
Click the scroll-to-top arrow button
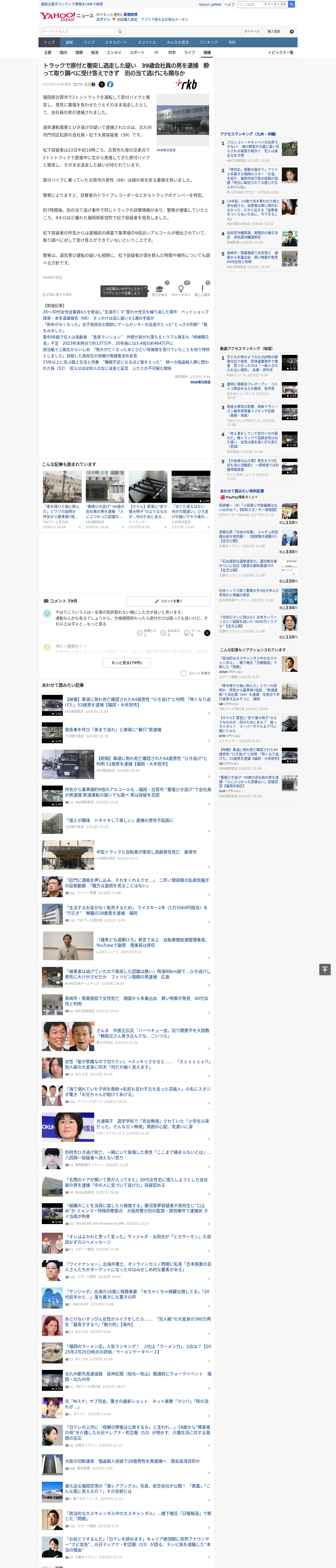click(325, 969)
